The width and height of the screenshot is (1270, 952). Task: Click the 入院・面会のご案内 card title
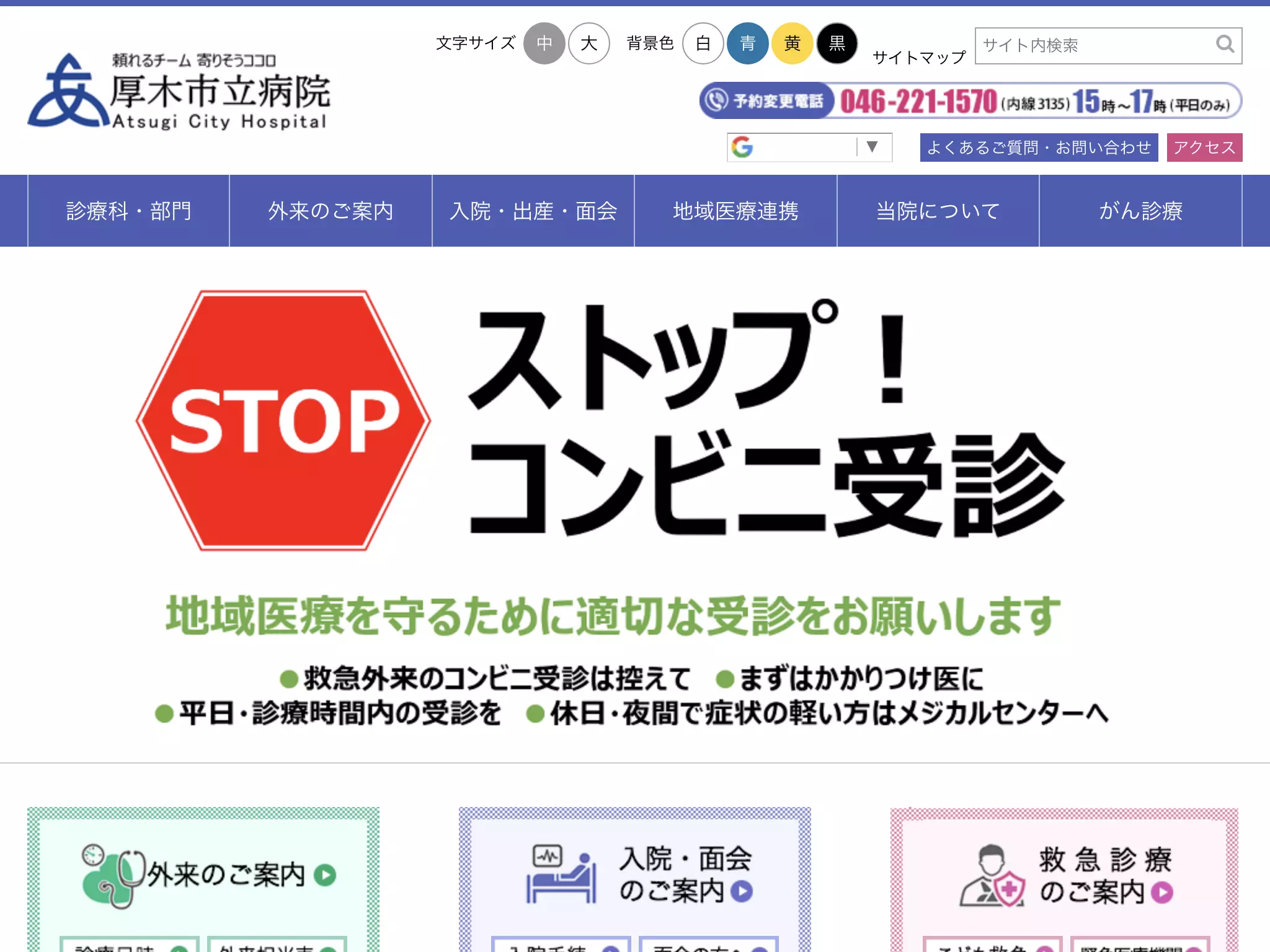coord(685,875)
